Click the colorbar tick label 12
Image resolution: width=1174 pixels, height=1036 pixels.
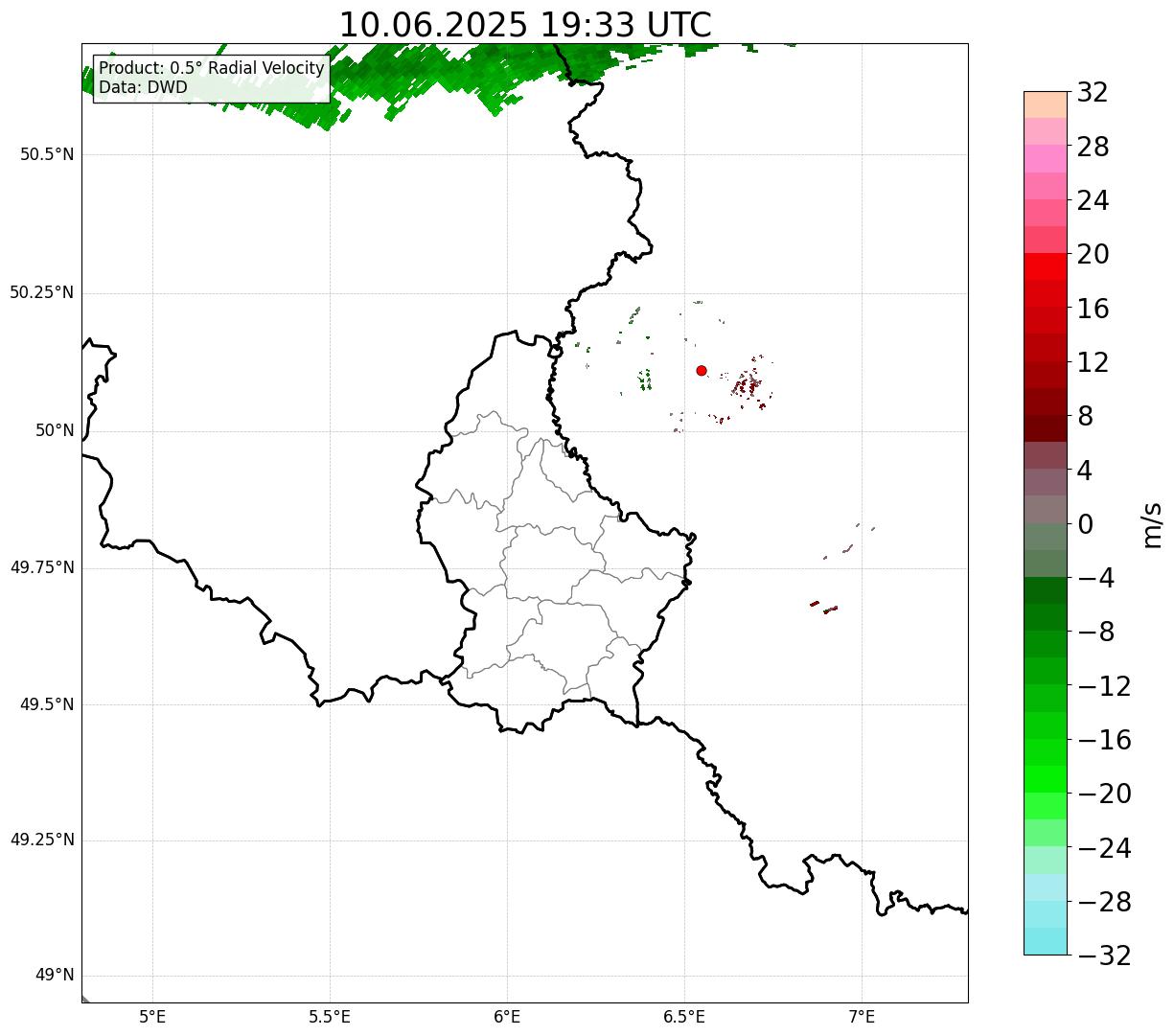(x=1093, y=362)
